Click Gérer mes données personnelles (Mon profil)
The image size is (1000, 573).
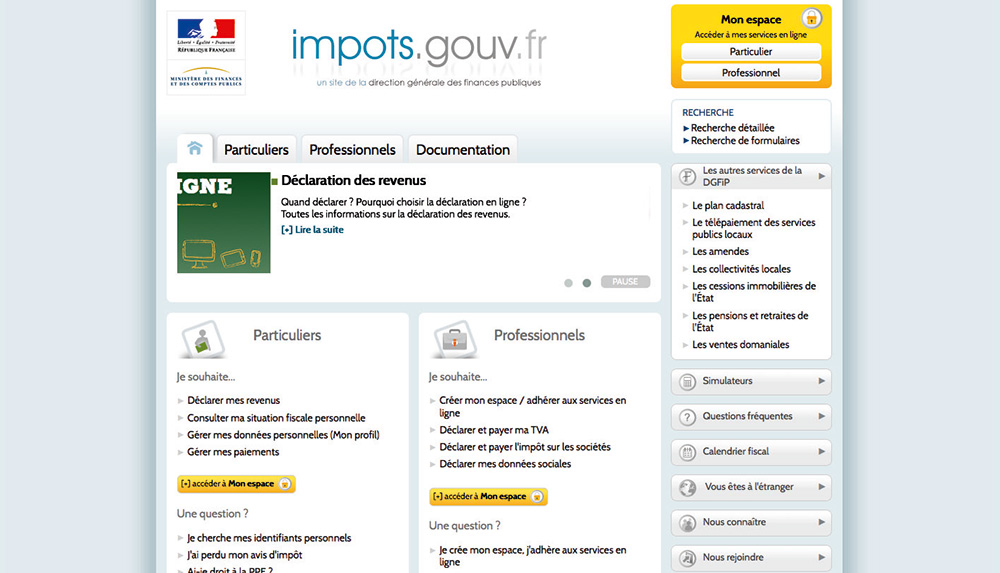pos(283,435)
